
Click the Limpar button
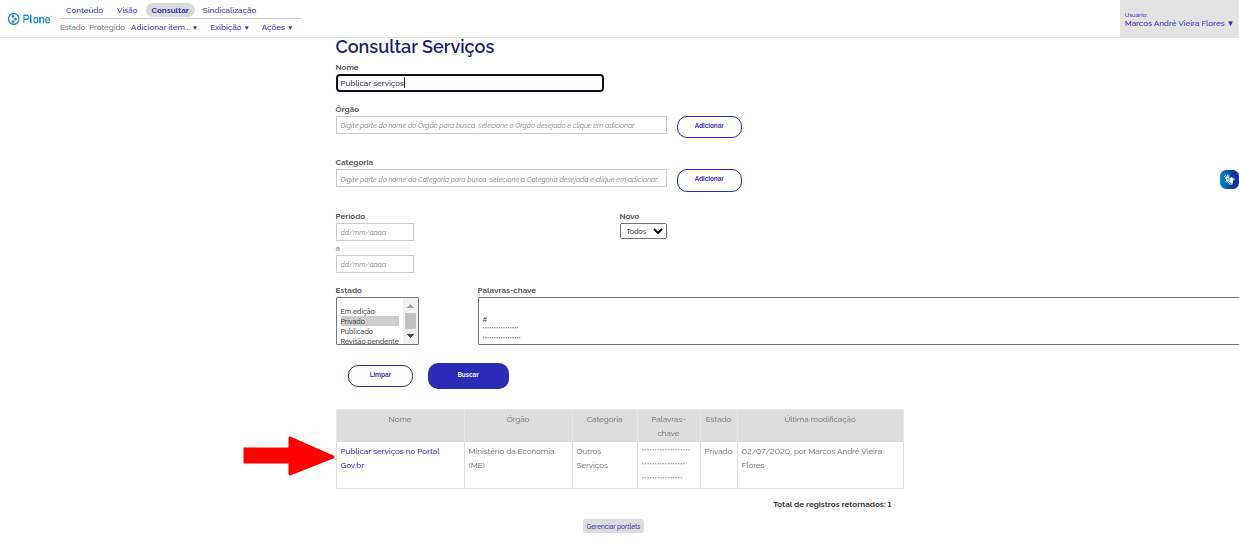pos(380,375)
